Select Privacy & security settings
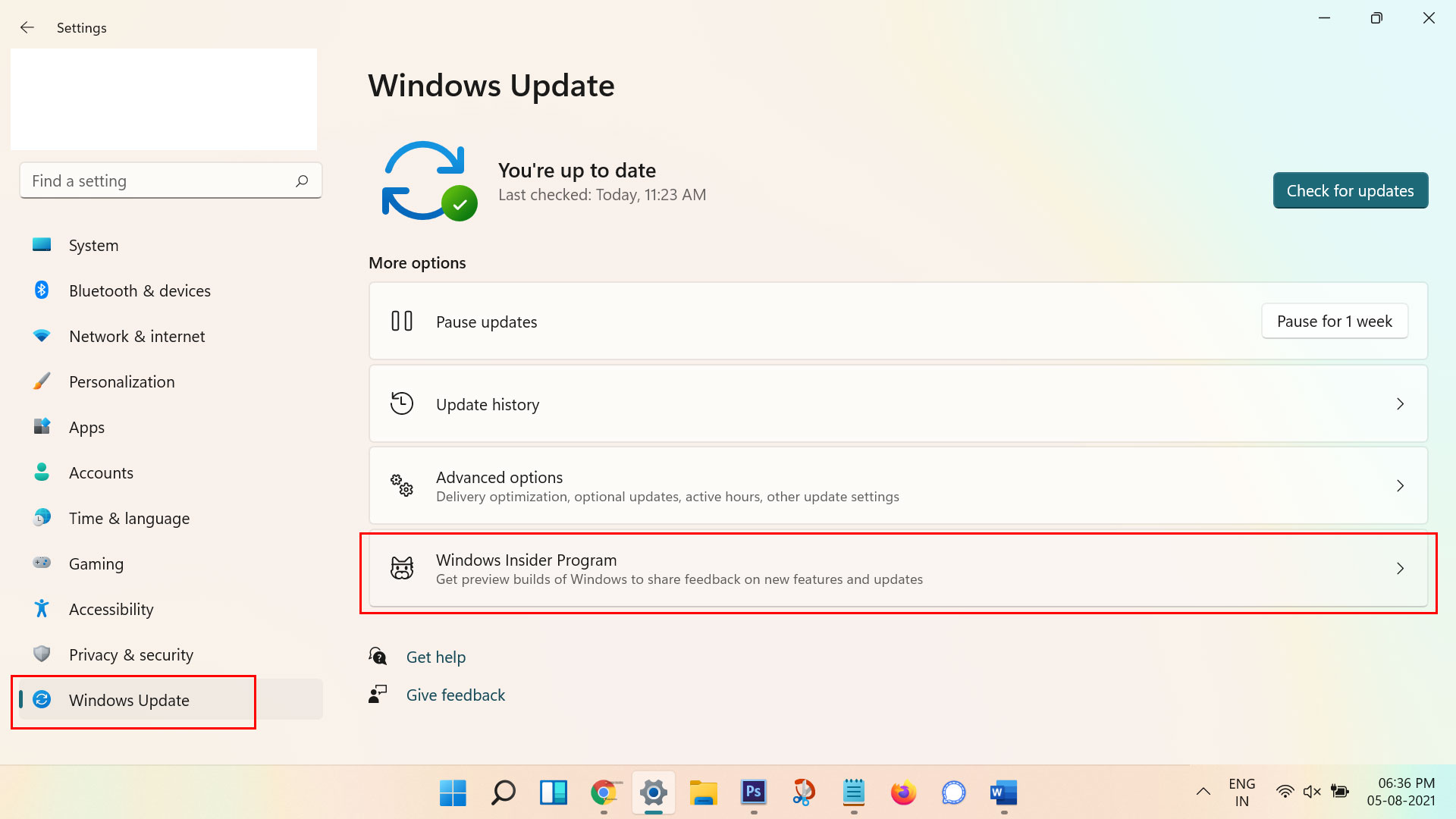 point(130,654)
